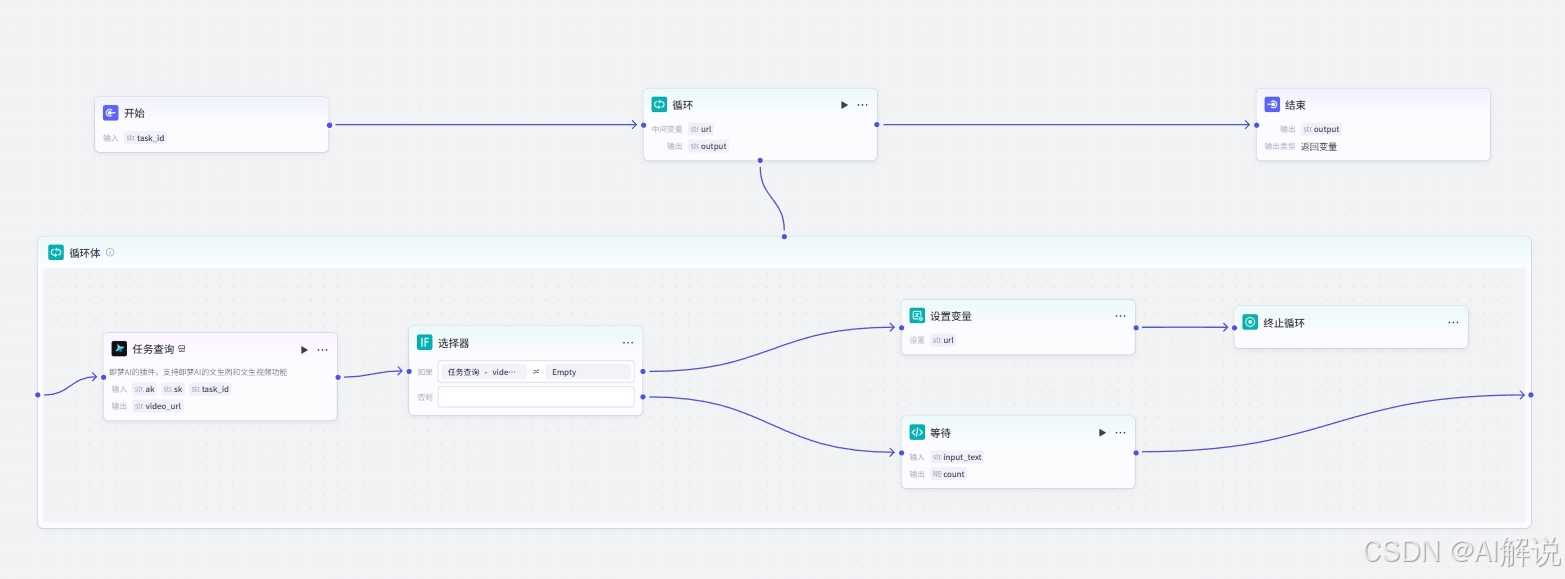Click the 结束 node title
1565x579 pixels.
pos(1295,104)
